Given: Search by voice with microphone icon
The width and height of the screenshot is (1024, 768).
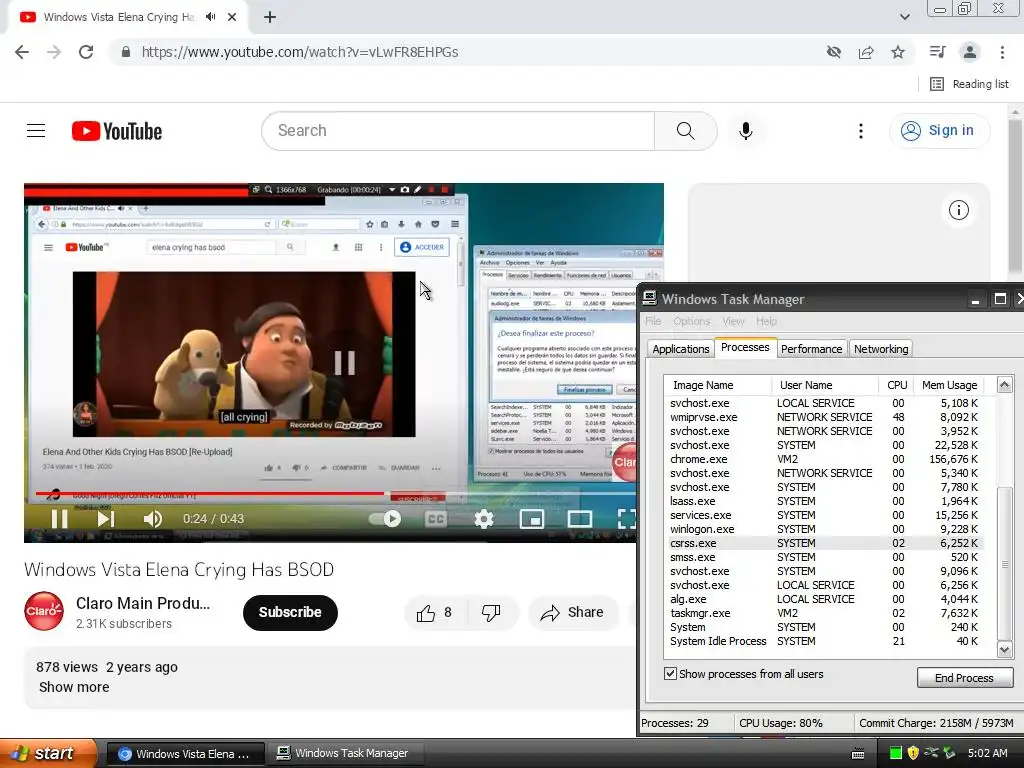Looking at the screenshot, I should coord(746,131).
